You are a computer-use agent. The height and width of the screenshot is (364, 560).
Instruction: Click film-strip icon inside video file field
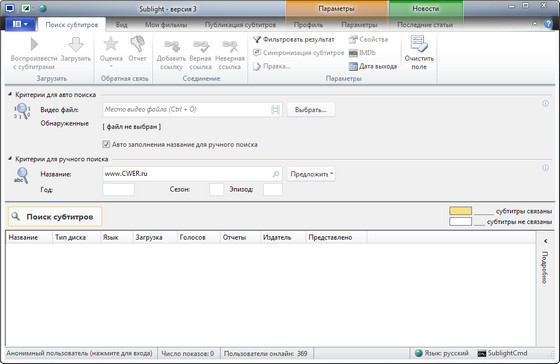[x=275, y=110]
